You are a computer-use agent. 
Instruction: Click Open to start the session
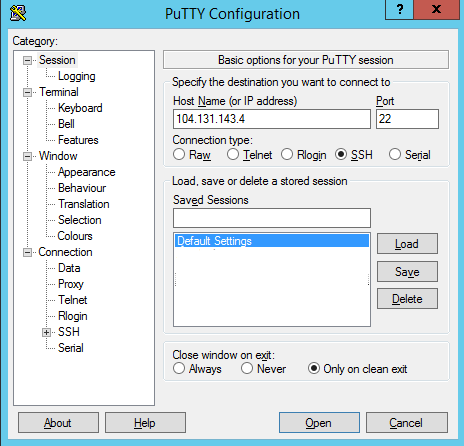(319, 423)
